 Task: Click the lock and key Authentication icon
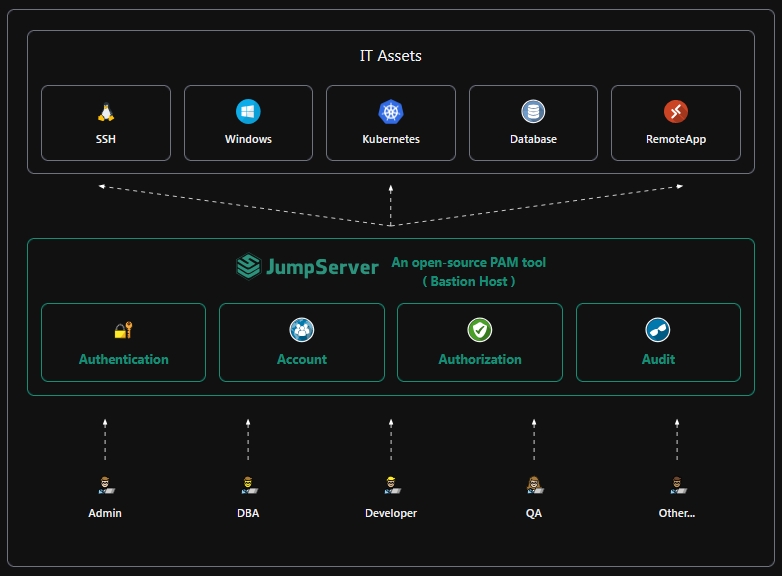[x=123, y=330]
